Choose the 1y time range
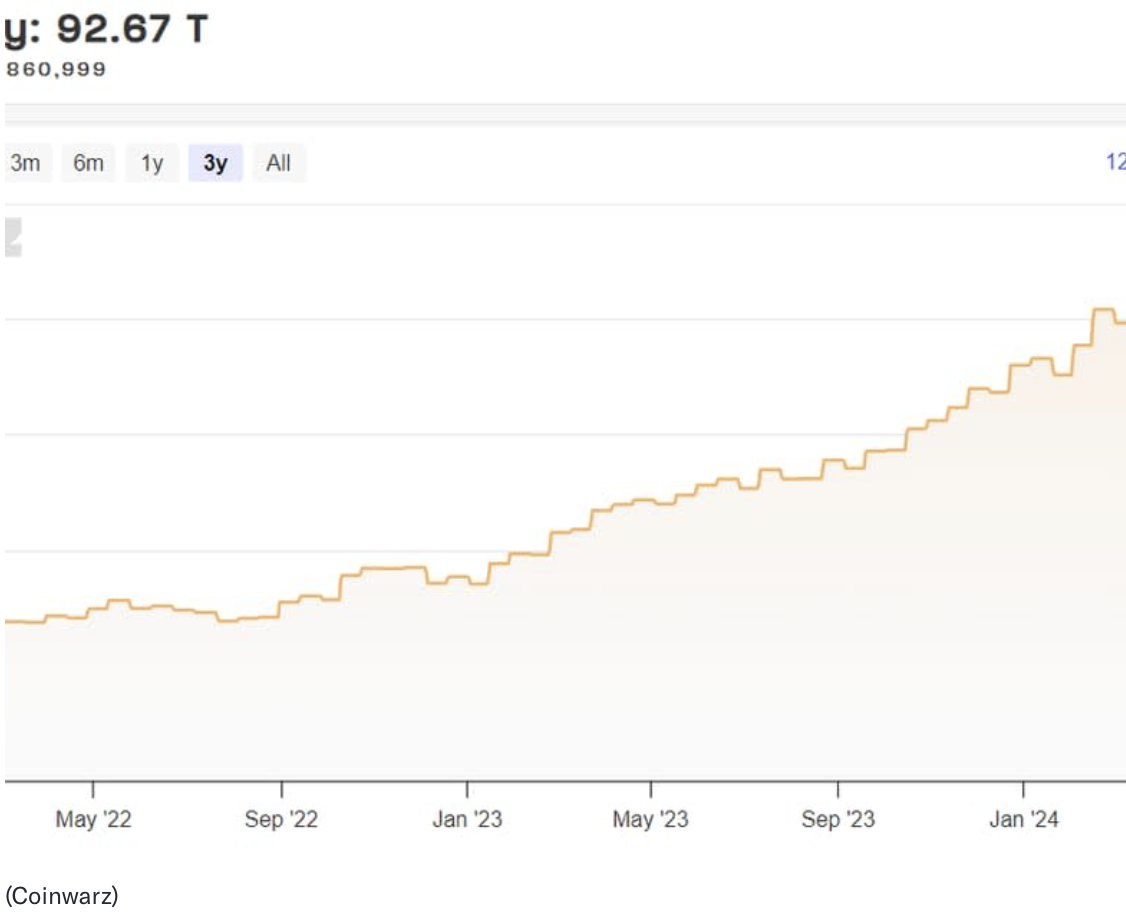The width and height of the screenshot is (1126, 918). pos(151,163)
